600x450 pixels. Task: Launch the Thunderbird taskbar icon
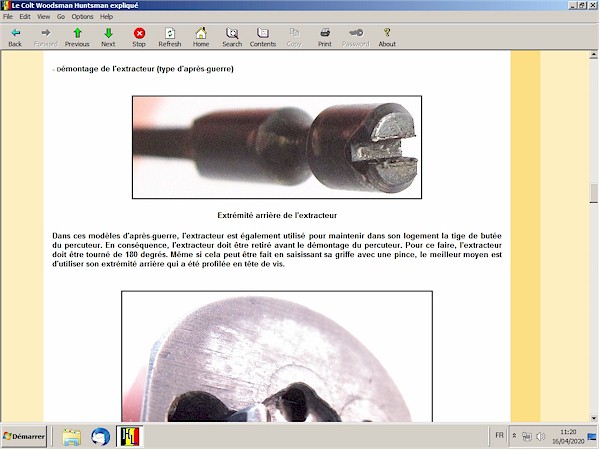(101, 437)
